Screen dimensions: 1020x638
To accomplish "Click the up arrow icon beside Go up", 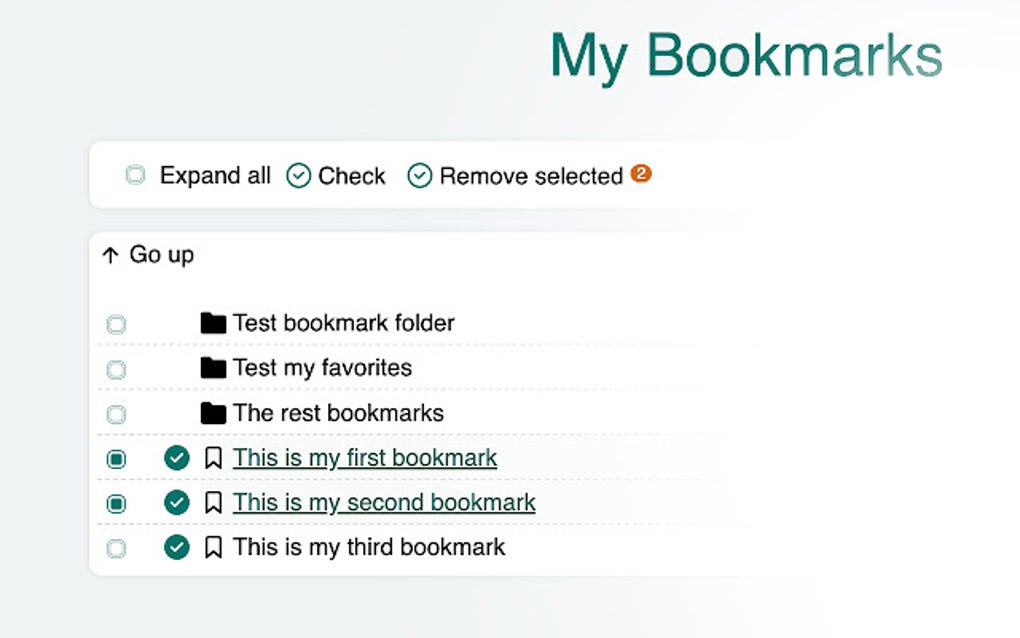I will point(109,255).
